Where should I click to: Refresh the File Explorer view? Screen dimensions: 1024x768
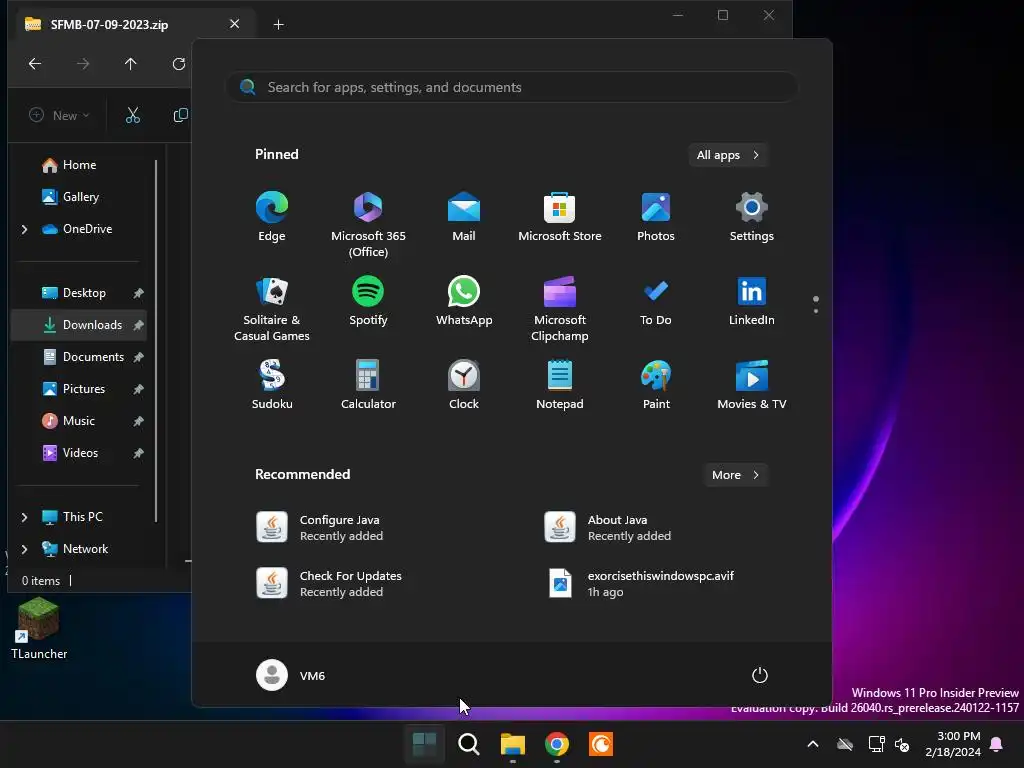tap(178, 63)
